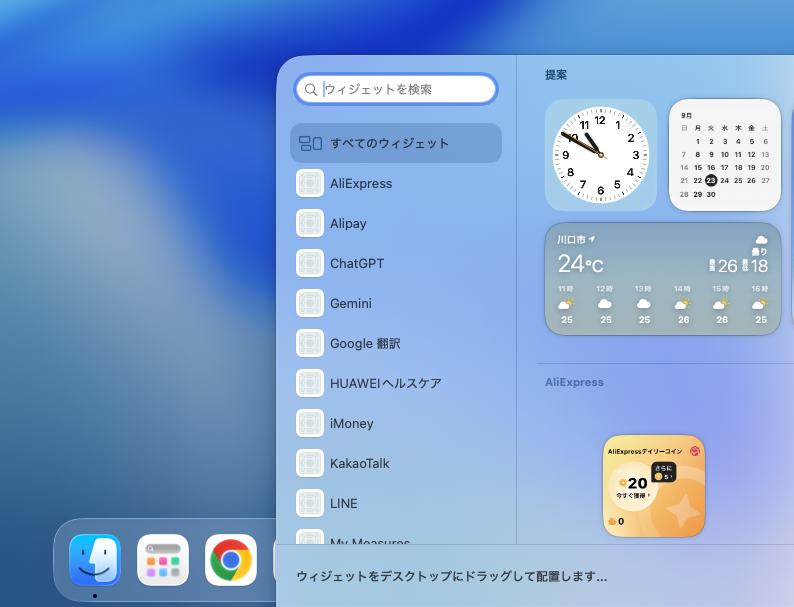Screen dimensions: 794x607
Task: Click the 提案 section heading
Action: tap(556, 75)
